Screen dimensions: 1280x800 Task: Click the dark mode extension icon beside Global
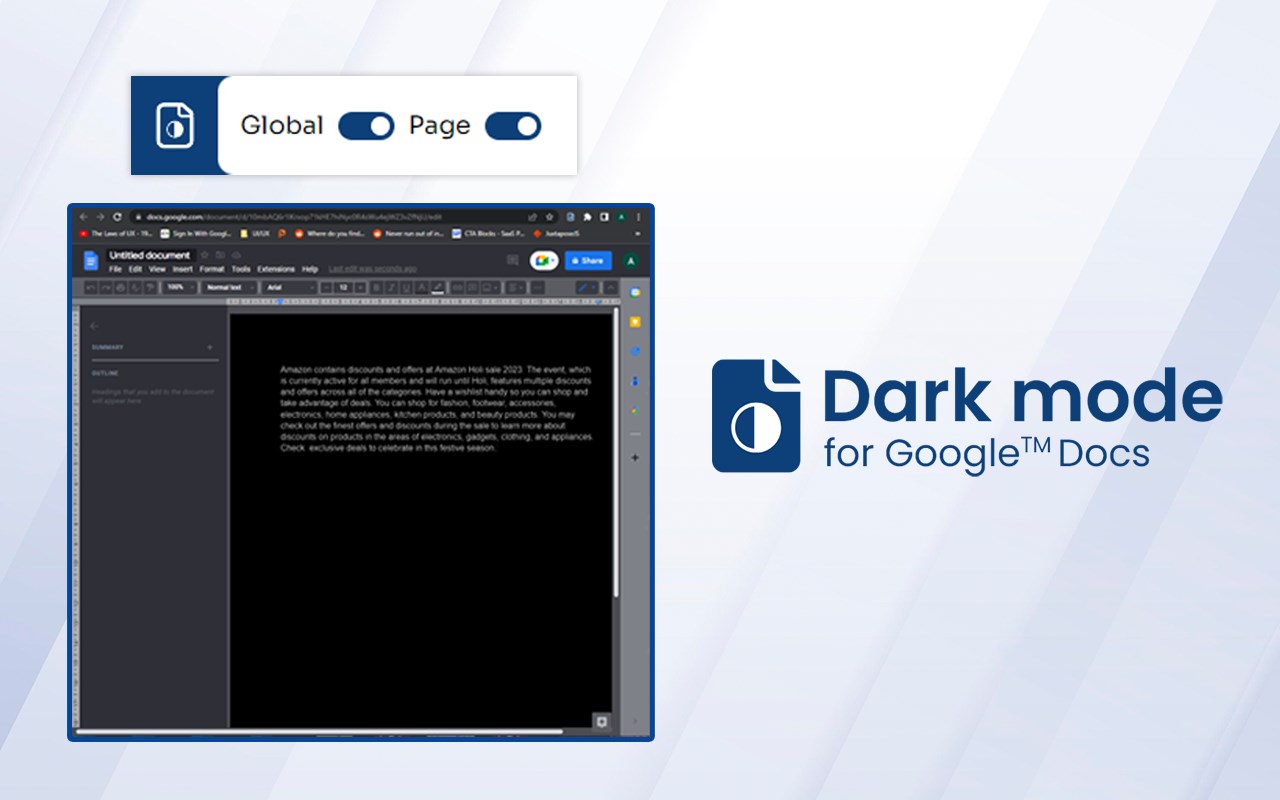[174, 126]
